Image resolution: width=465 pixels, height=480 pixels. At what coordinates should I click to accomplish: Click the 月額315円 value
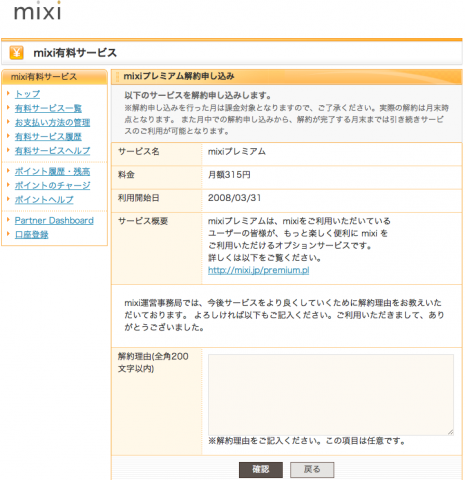(x=229, y=175)
